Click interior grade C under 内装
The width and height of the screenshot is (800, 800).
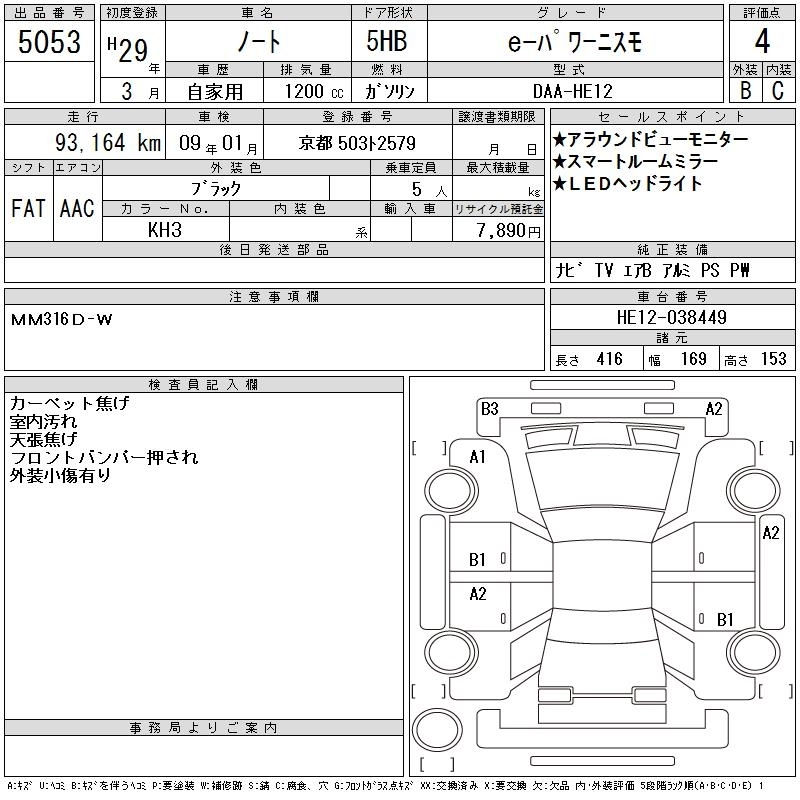pyautogui.click(x=778, y=90)
